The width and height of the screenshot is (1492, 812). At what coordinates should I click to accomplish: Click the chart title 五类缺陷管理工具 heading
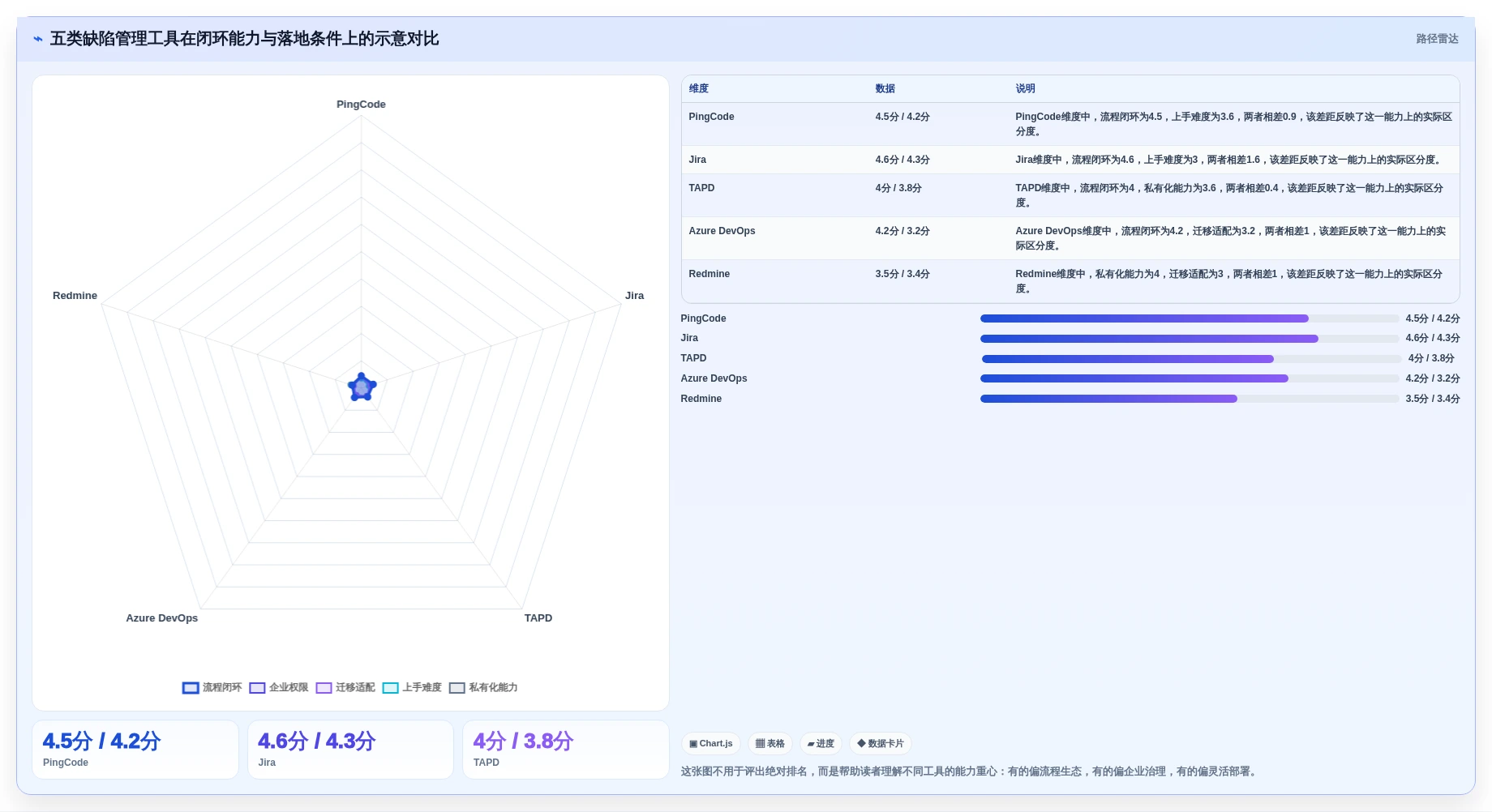[244, 39]
